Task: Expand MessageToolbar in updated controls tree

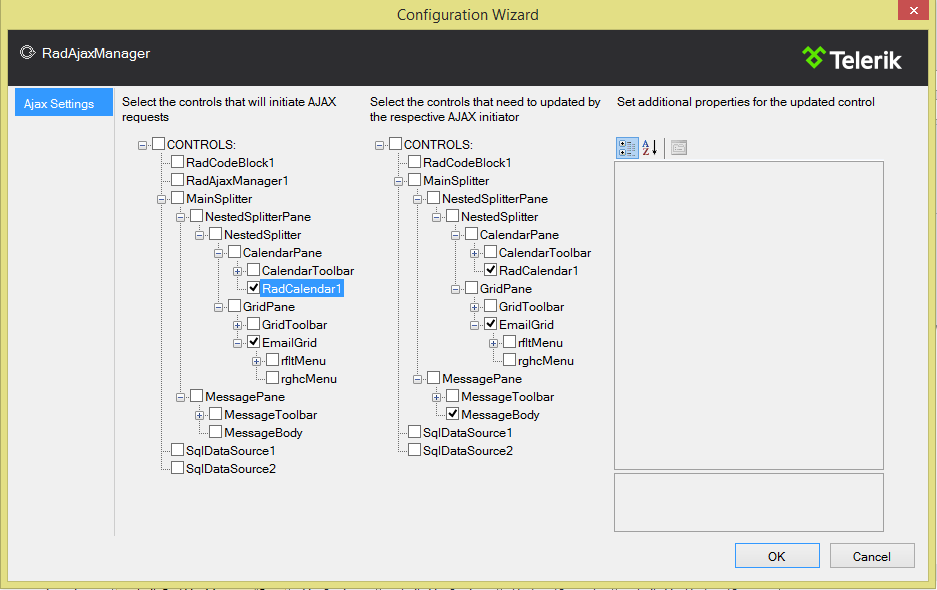Action: [x=437, y=397]
